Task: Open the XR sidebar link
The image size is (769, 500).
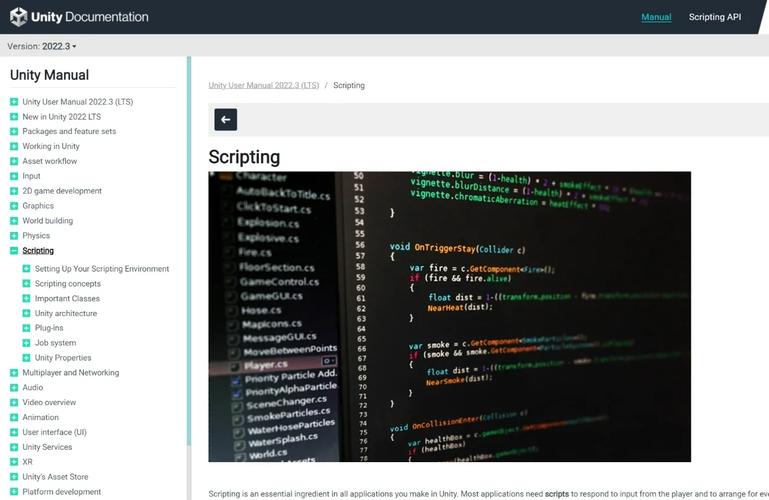Action: coord(27,462)
